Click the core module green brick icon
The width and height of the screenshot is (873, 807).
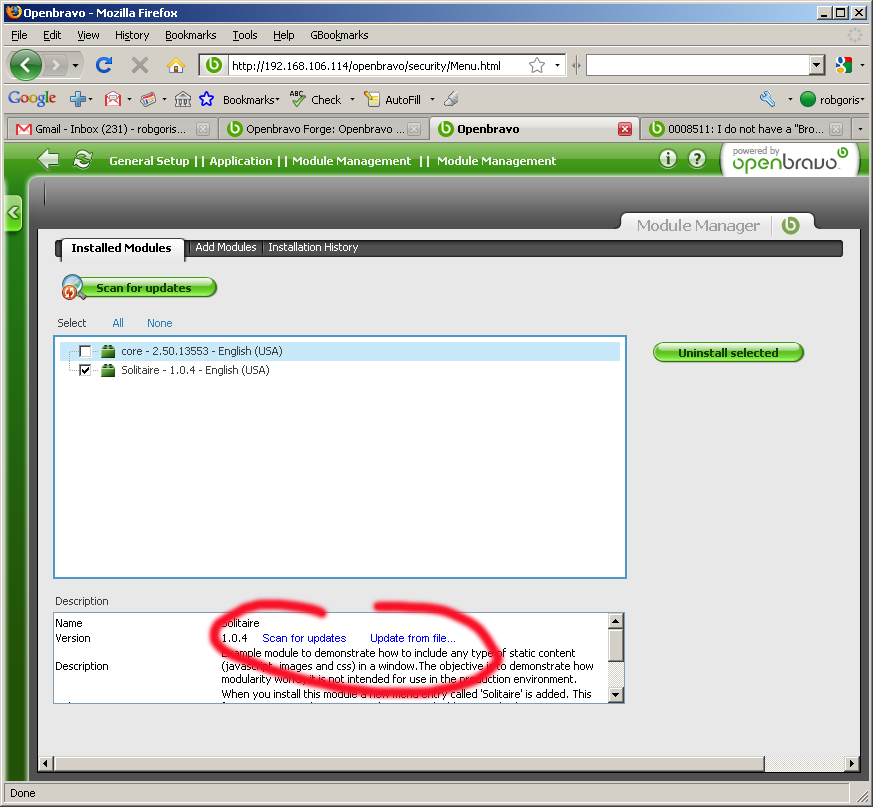[x=108, y=351]
